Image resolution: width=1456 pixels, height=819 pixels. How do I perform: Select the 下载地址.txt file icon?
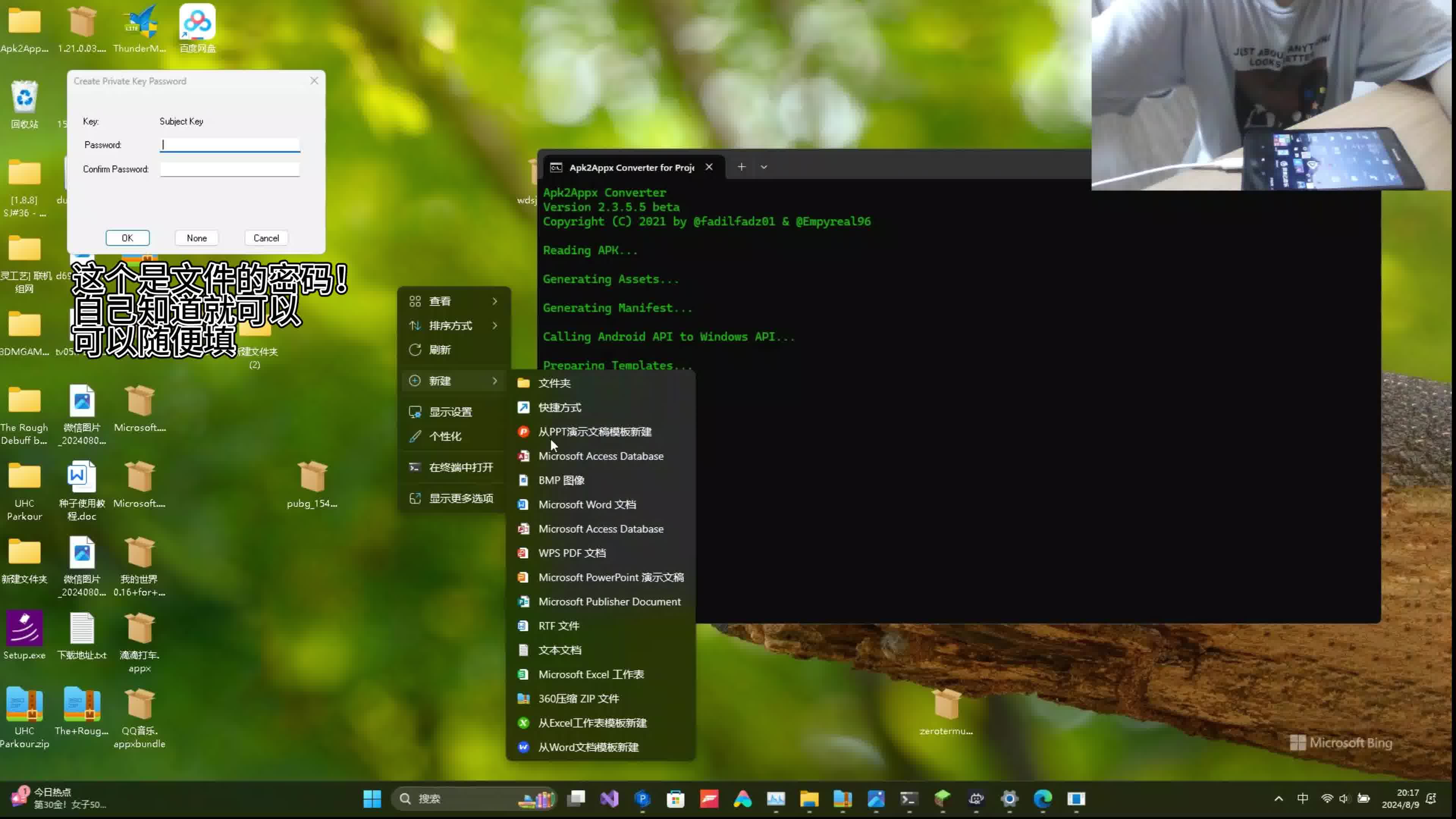point(82,636)
